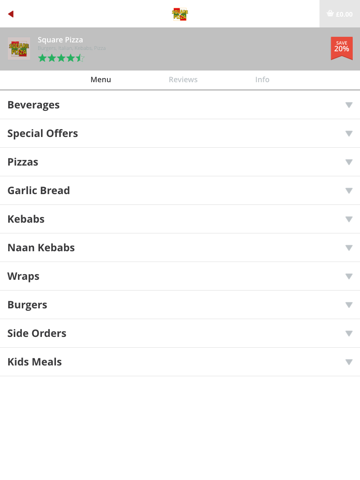Expand the Pizzas section arrow
Screen dimensions: 360x480
[349, 162]
